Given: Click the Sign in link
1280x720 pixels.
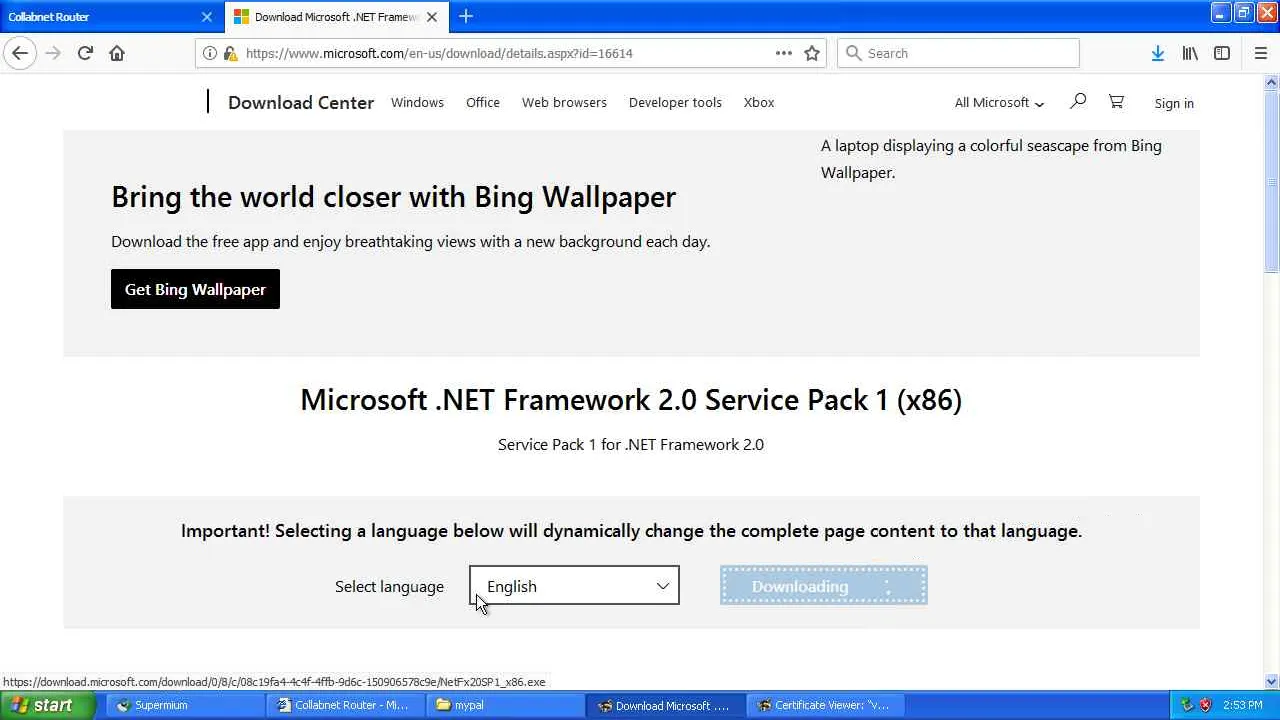Looking at the screenshot, I should click(x=1174, y=103).
